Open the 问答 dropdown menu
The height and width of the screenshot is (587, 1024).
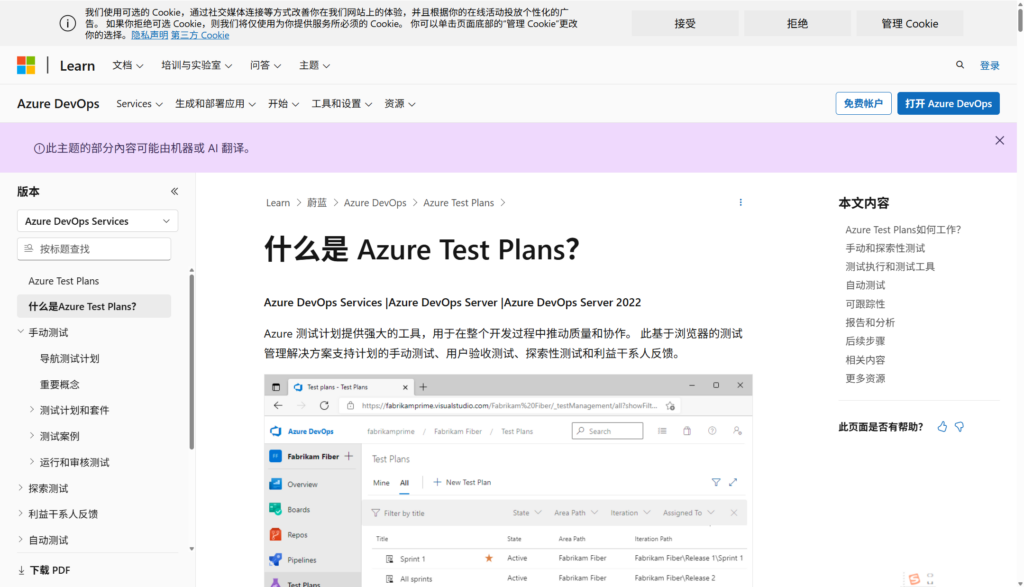click(x=265, y=65)
